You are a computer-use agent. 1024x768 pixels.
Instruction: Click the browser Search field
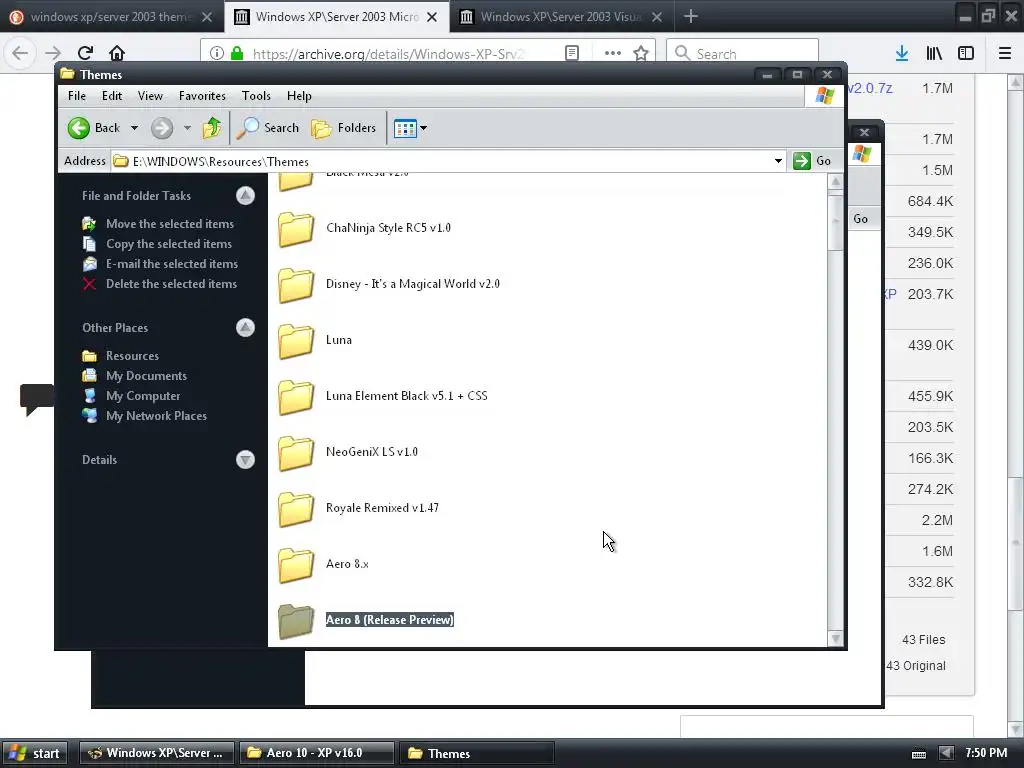coord(743,54)
